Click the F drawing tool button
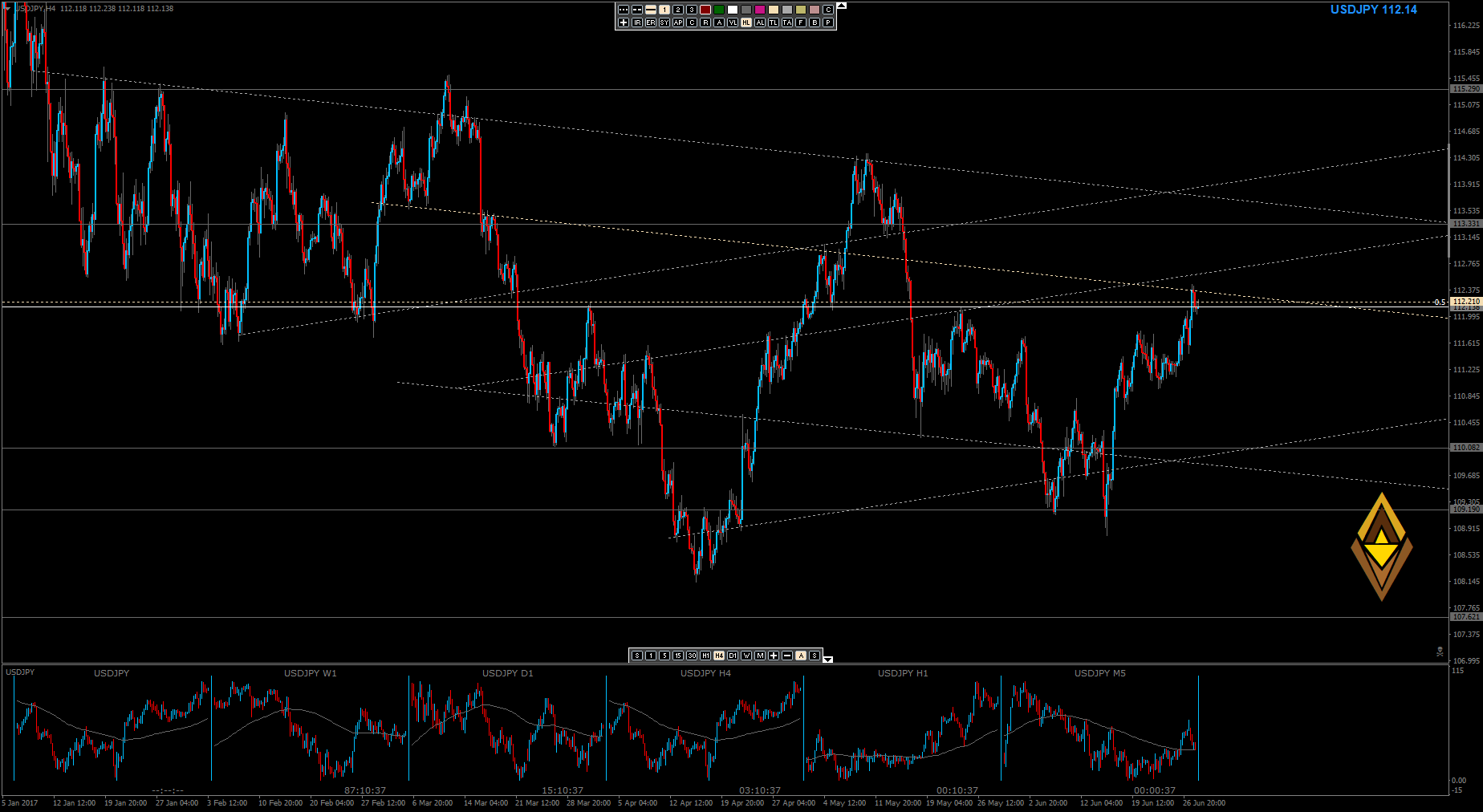Viewport: 1483px width, 812px height. point(801,22)
